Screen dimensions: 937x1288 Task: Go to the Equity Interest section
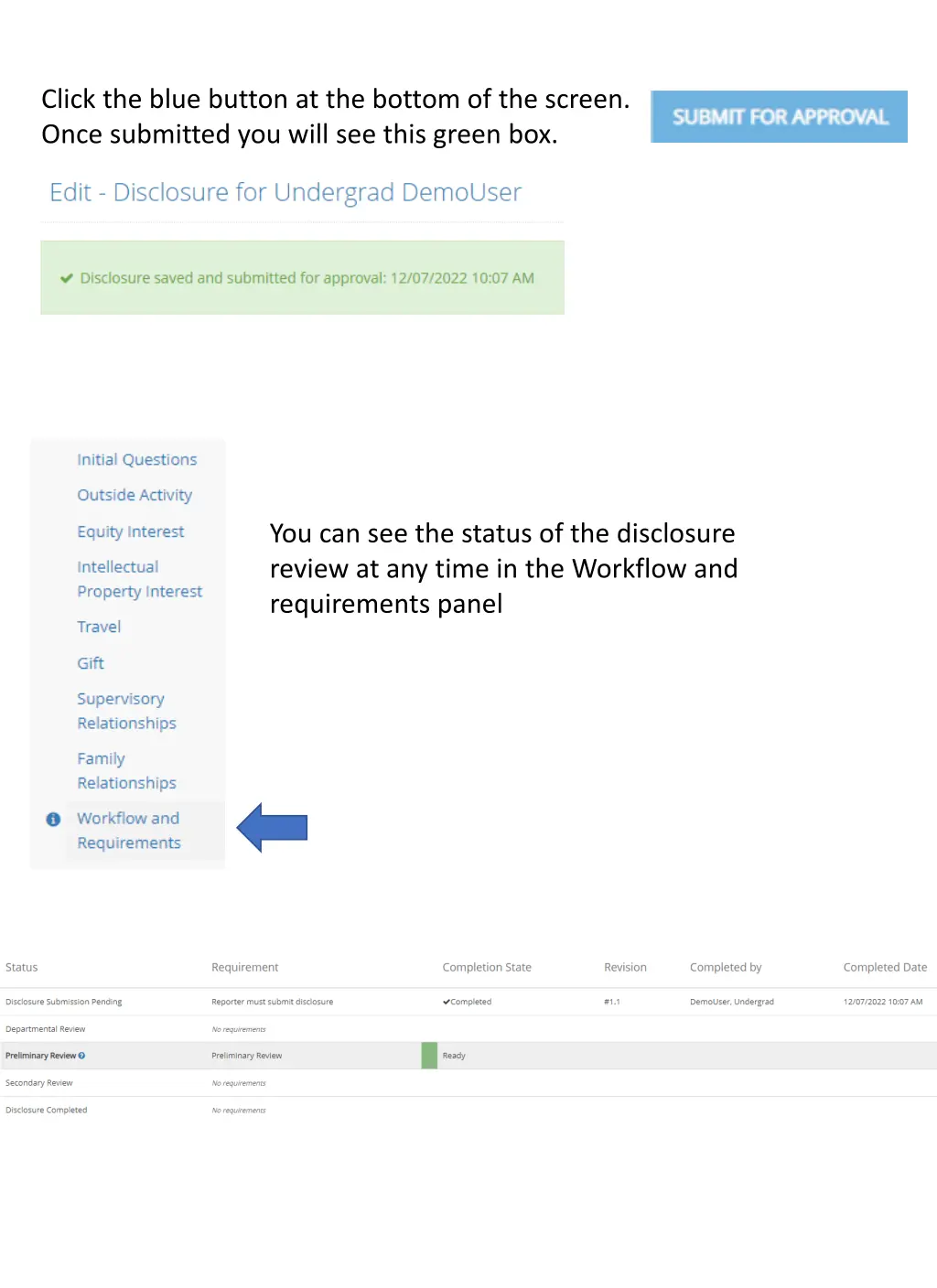[131, 531]
